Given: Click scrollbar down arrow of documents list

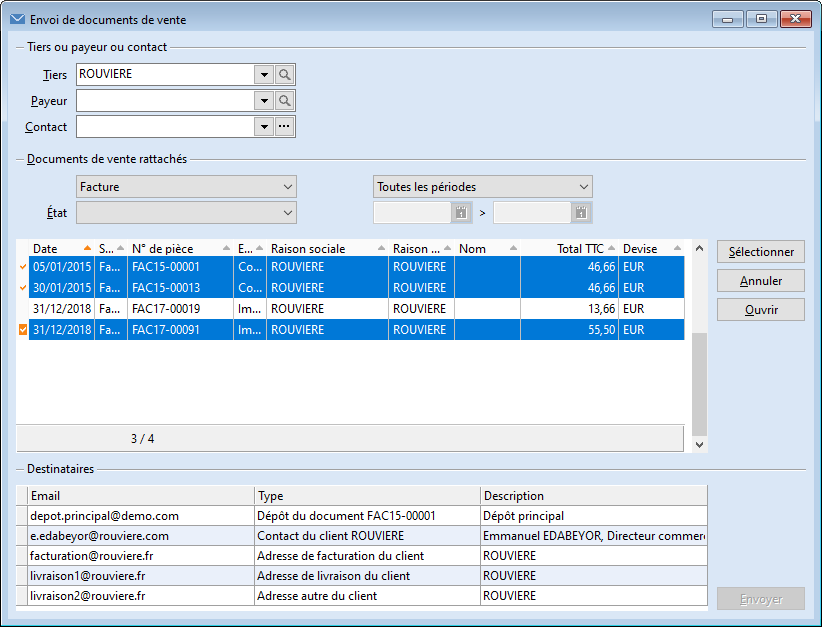Looking at the screenshot, I should [x=699, y=445].
